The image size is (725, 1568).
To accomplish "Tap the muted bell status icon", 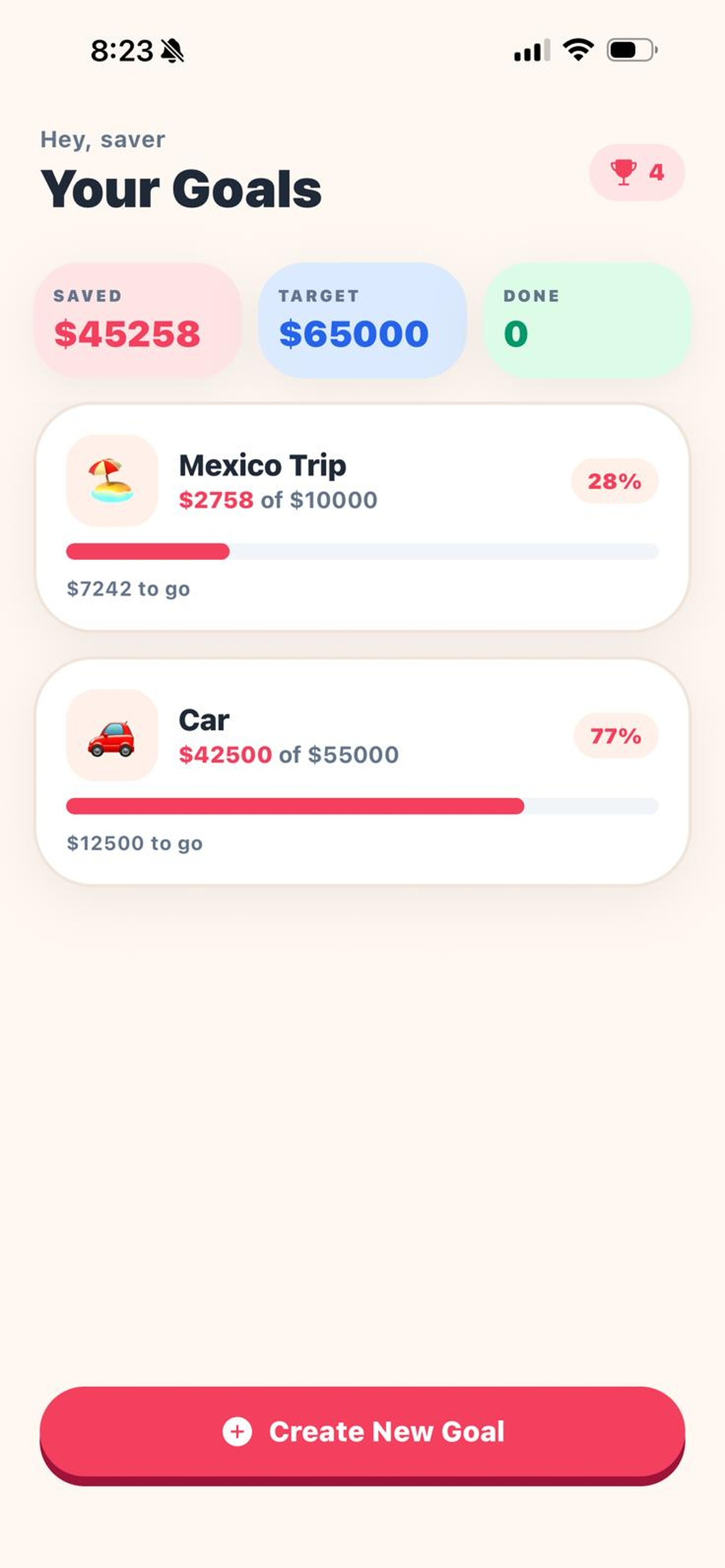I will point(172,51).
